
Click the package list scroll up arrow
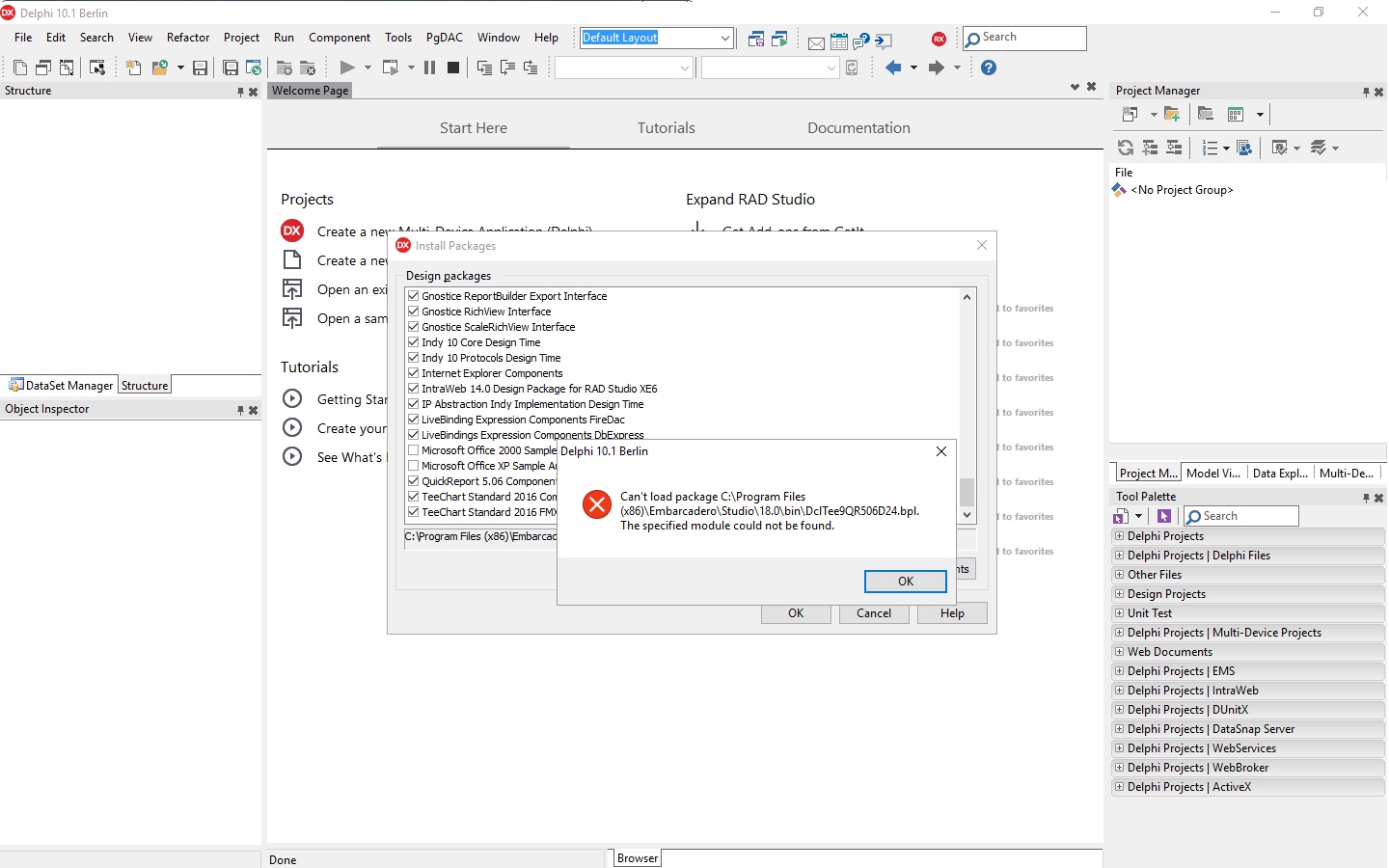point(967,297)
